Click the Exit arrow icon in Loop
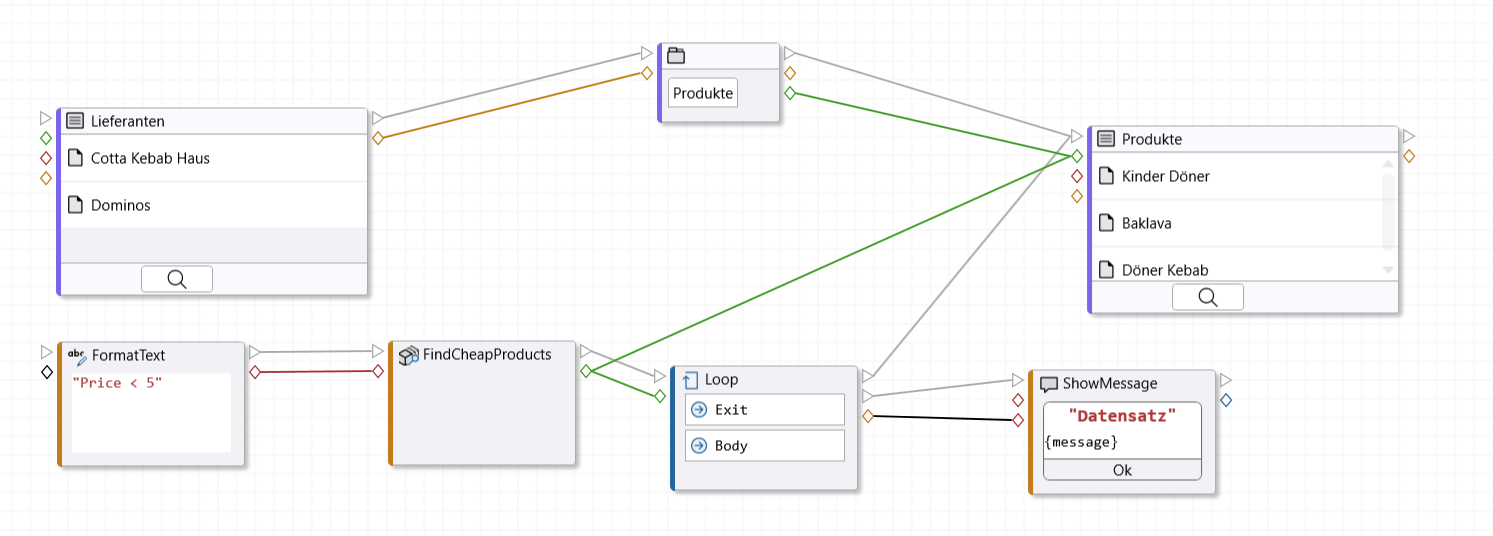The image size is (1493, 536). (699, 410)
